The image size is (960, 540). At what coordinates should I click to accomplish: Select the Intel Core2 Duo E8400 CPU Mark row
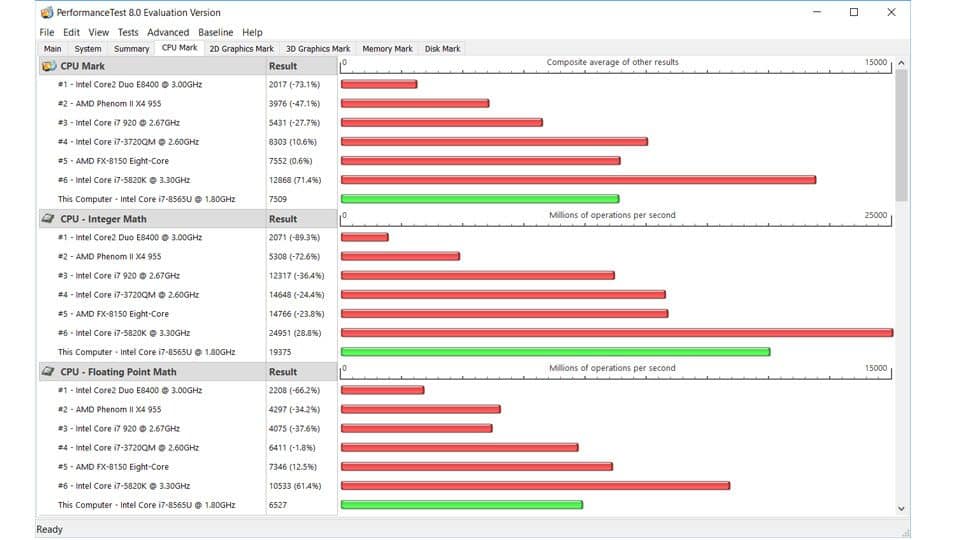click(130, 85)
